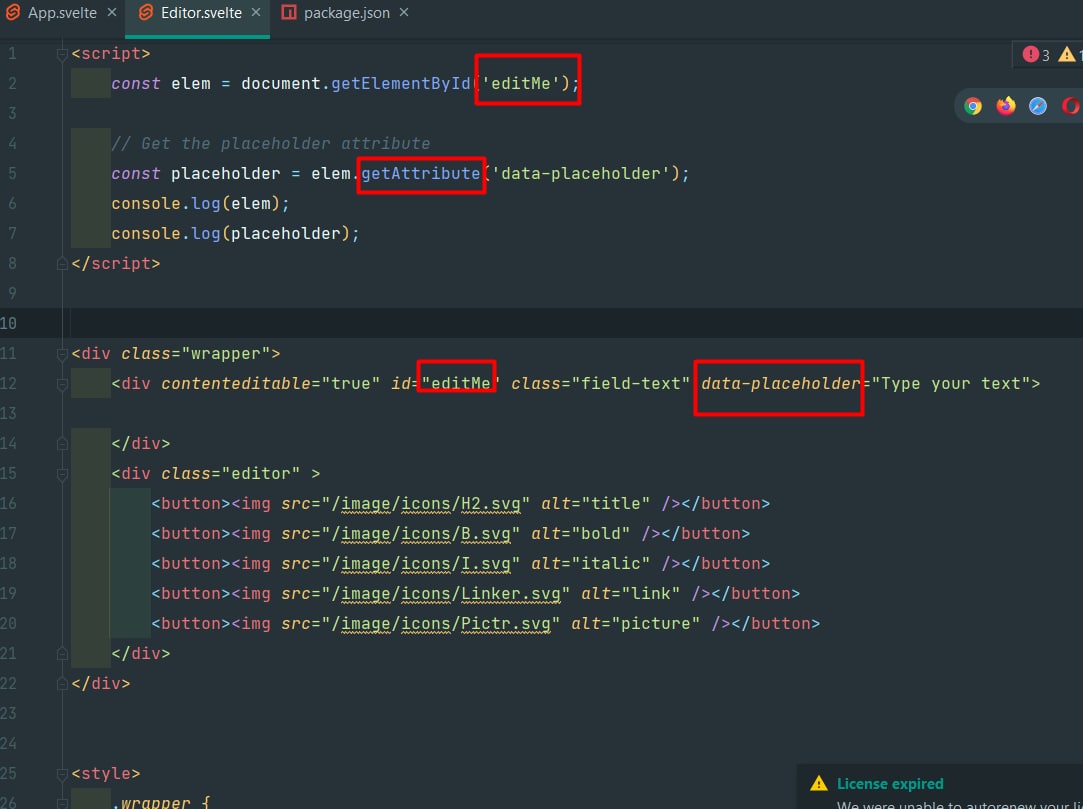Open preview in Opera browser
The image size is (1083, 809).
tap(1071, 106)
